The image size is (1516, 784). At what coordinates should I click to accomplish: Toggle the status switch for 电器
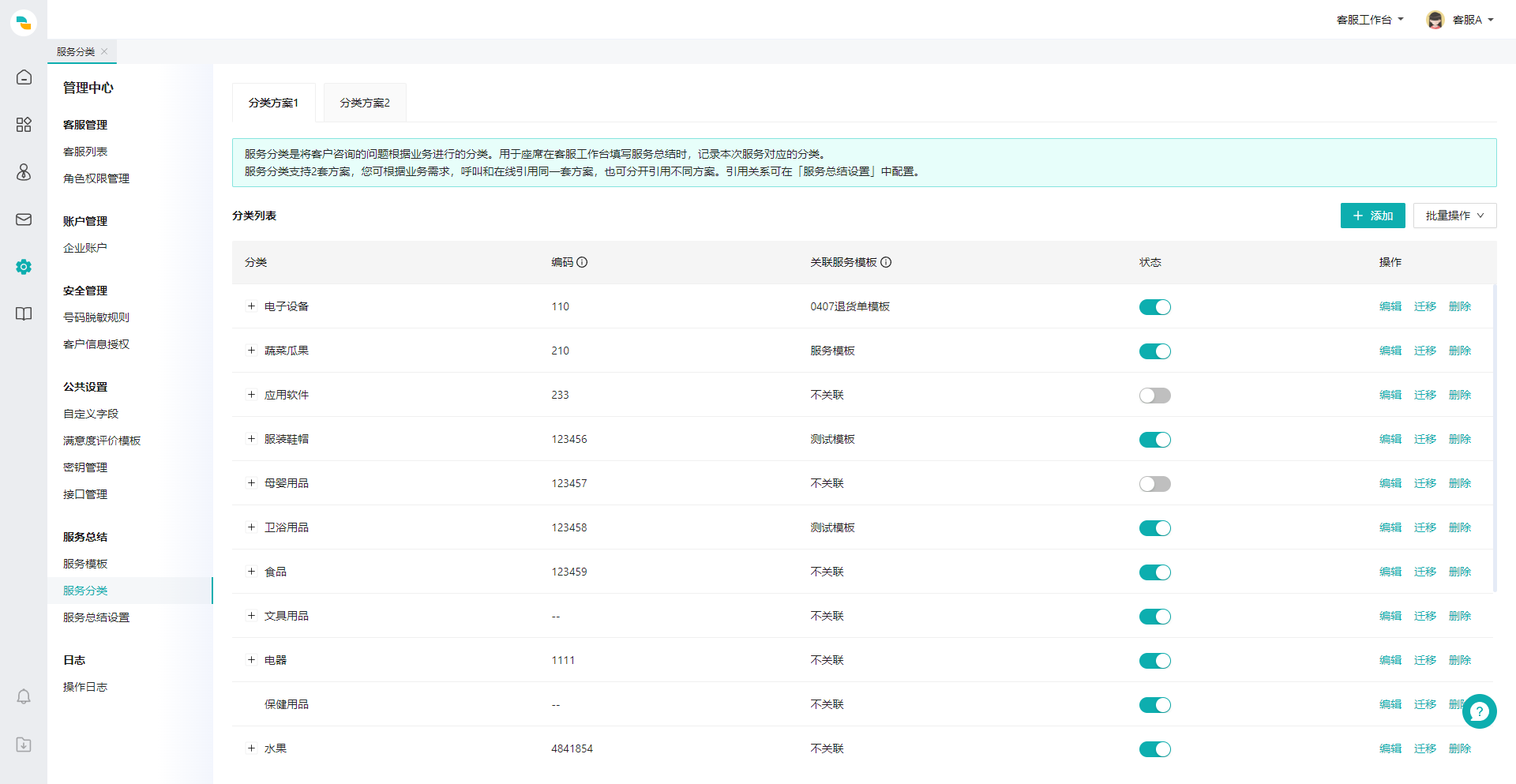point(1154,661)
